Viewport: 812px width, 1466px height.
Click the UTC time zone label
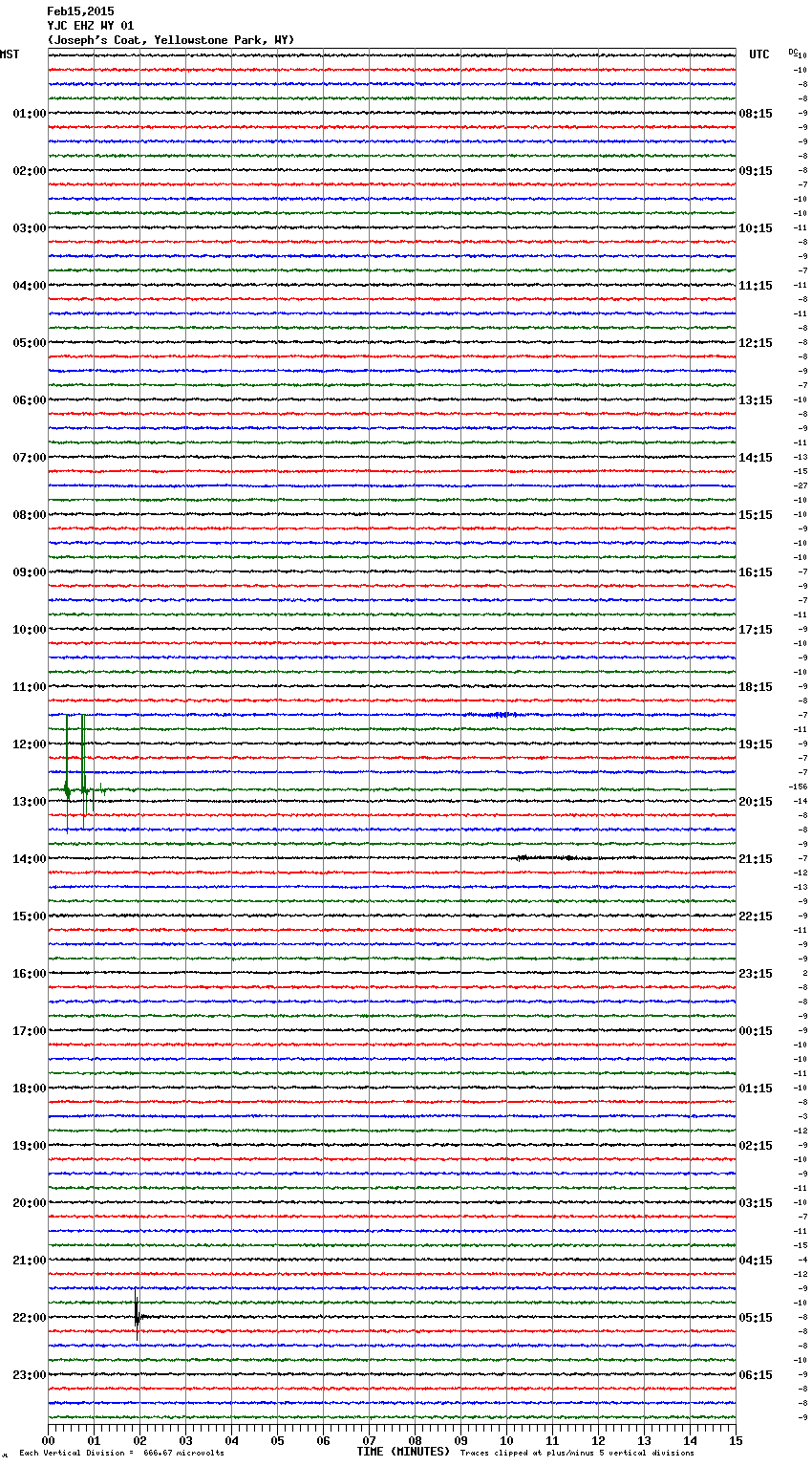759,54
